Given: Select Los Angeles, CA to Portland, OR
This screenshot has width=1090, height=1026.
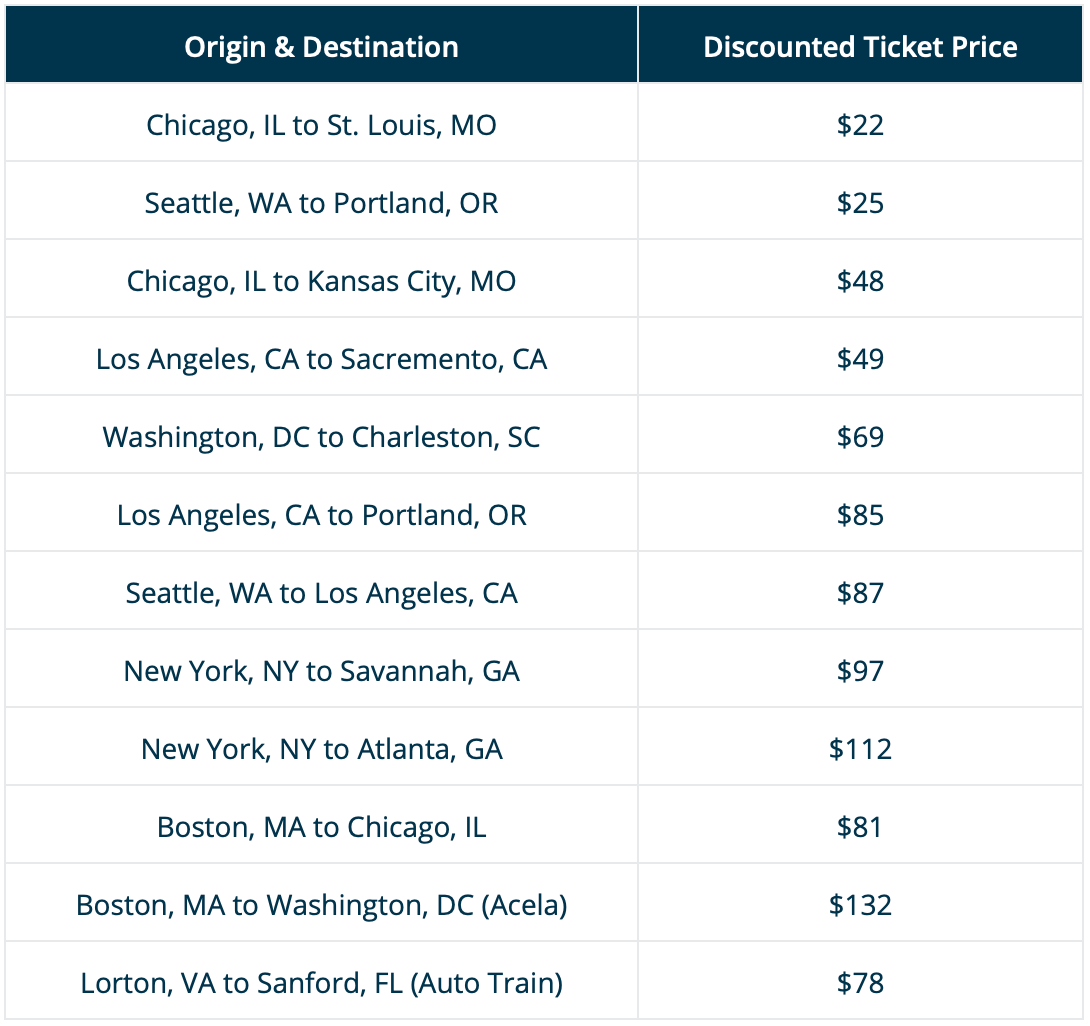Looking at the screenshot, I should click(x=321, y=515).
